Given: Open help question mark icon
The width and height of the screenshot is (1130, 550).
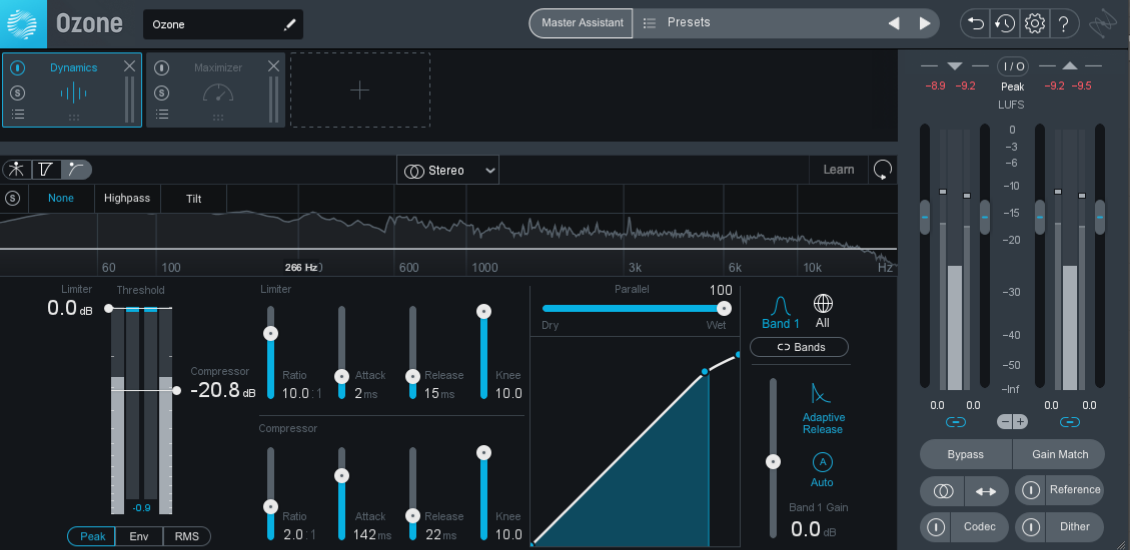Looking at the screenshot, I should click(1064, 24).
